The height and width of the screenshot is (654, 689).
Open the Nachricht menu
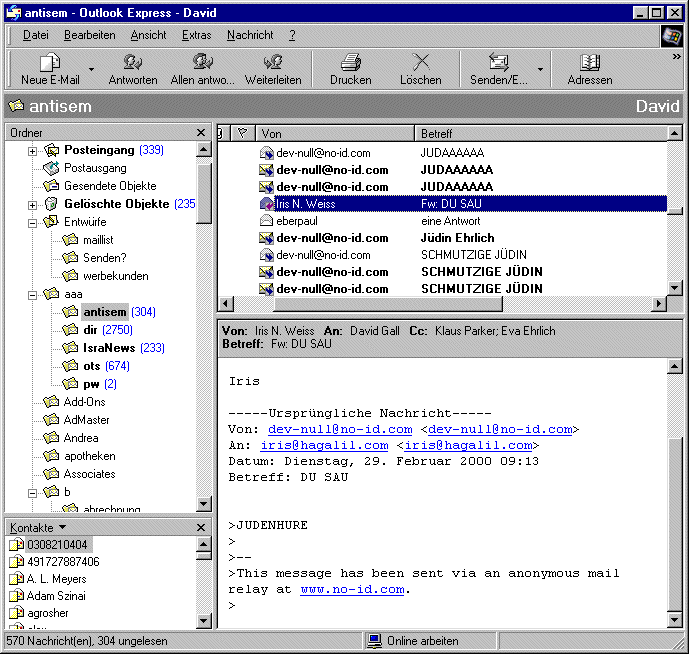click(250, 35)
